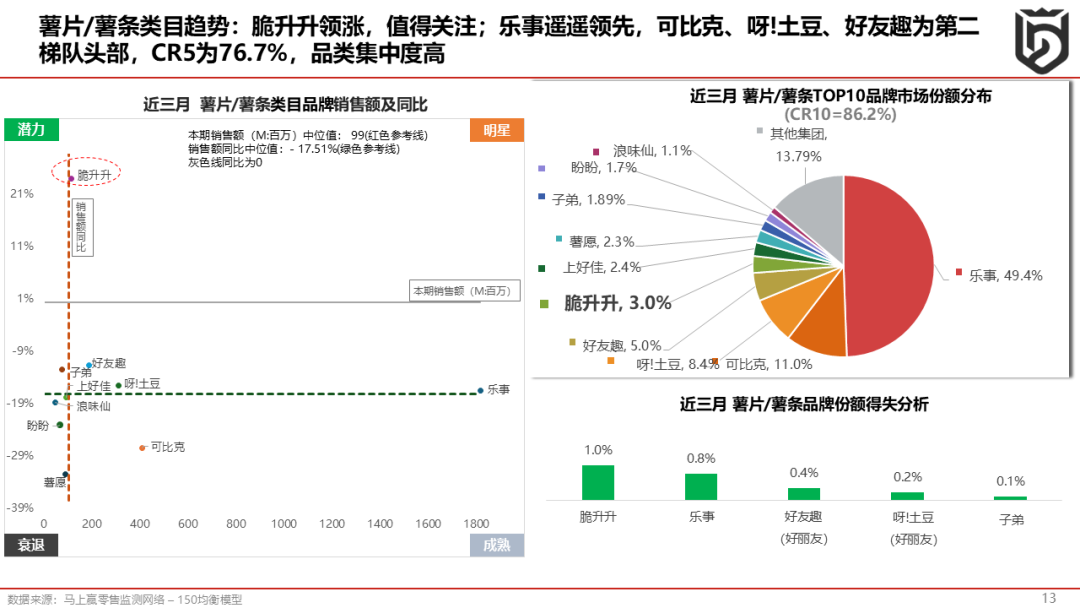
Task: Click the 脆升升, 3.0% bold pie label
Action: point(617,303)
